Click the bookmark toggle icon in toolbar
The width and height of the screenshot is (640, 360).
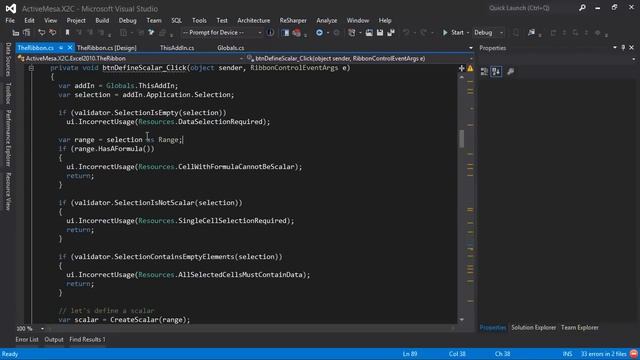[67, 33]
